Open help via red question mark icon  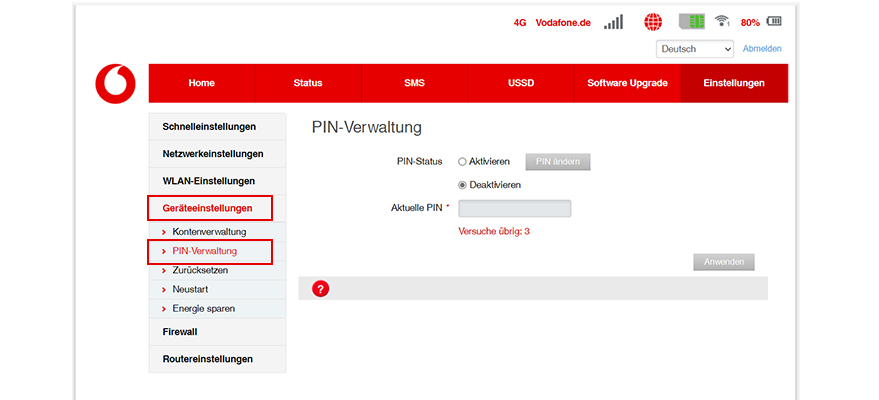coord(321,289)
